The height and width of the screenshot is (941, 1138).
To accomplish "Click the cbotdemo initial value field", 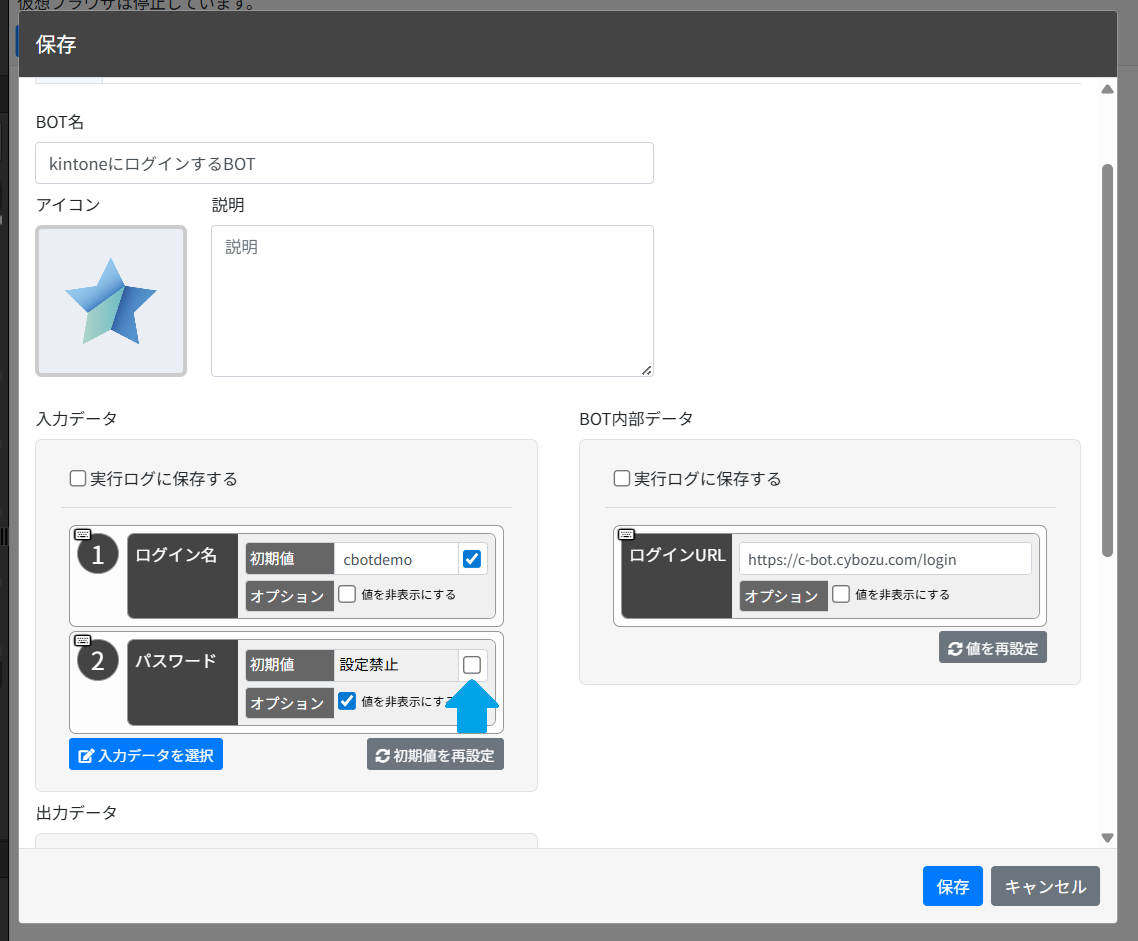I will pos(396,559).
